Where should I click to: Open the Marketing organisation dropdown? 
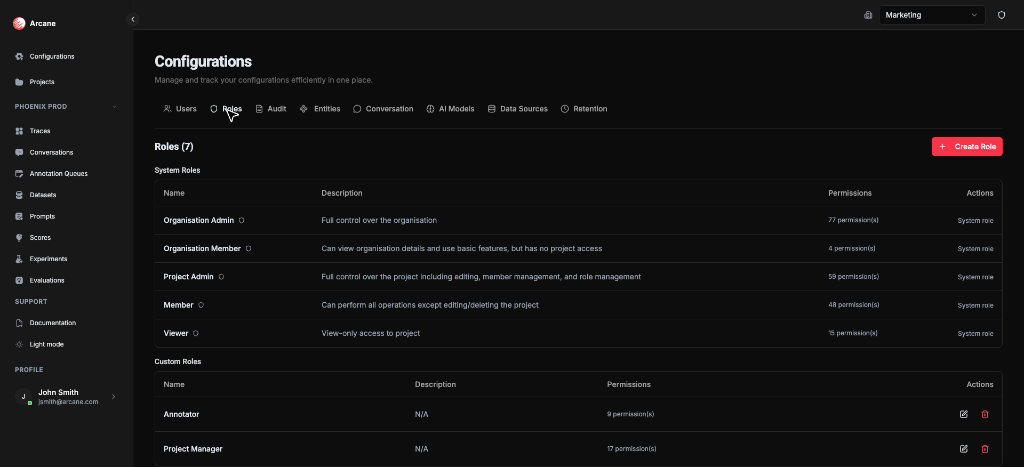tap(932, 15)
